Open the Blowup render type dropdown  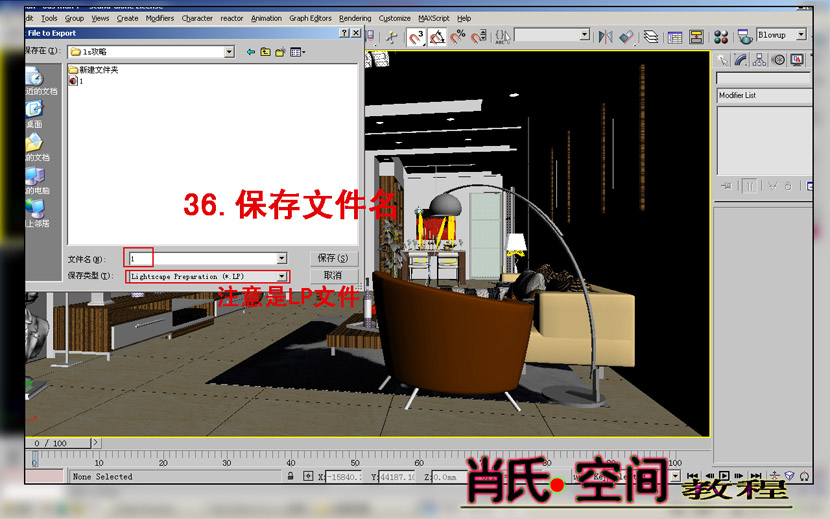click(x=801, y=35)
